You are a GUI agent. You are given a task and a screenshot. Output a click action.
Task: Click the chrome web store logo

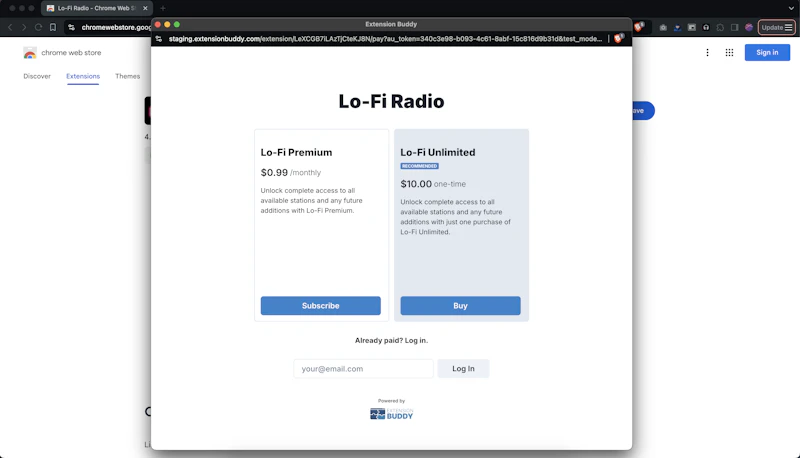click(x=62, y=53)
